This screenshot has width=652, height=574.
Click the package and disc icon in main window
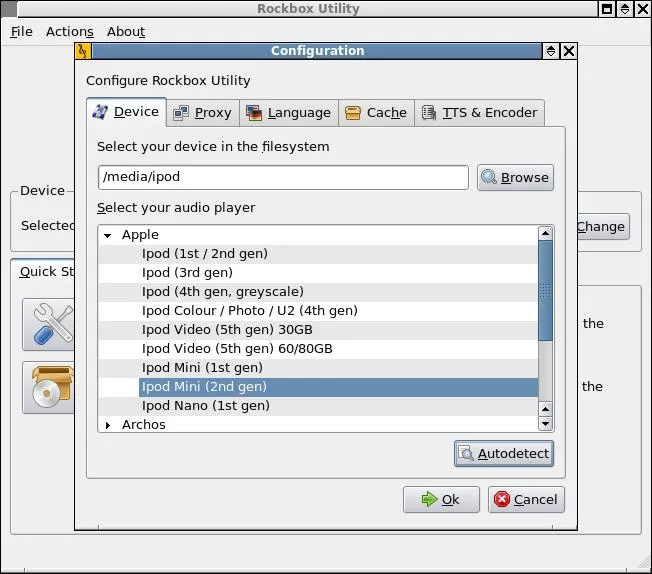click(x=49, y=388)
